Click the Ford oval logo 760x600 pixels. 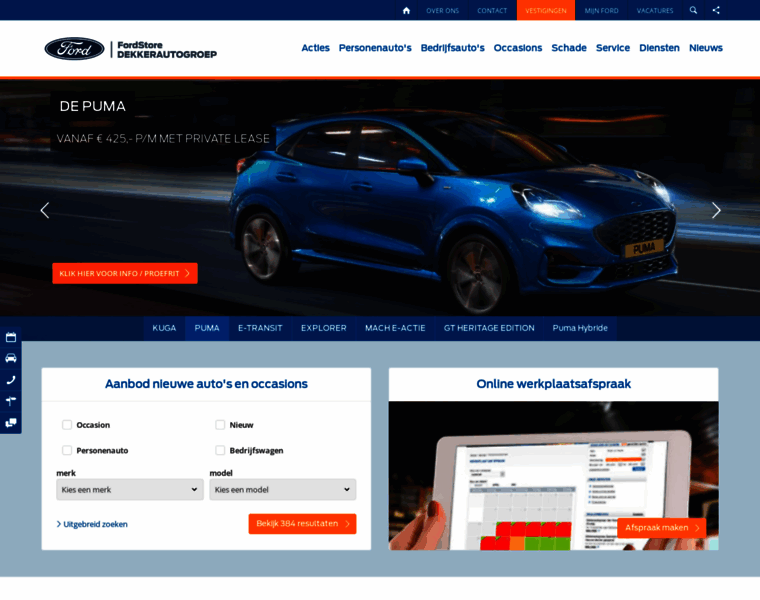tap(74, 48)
